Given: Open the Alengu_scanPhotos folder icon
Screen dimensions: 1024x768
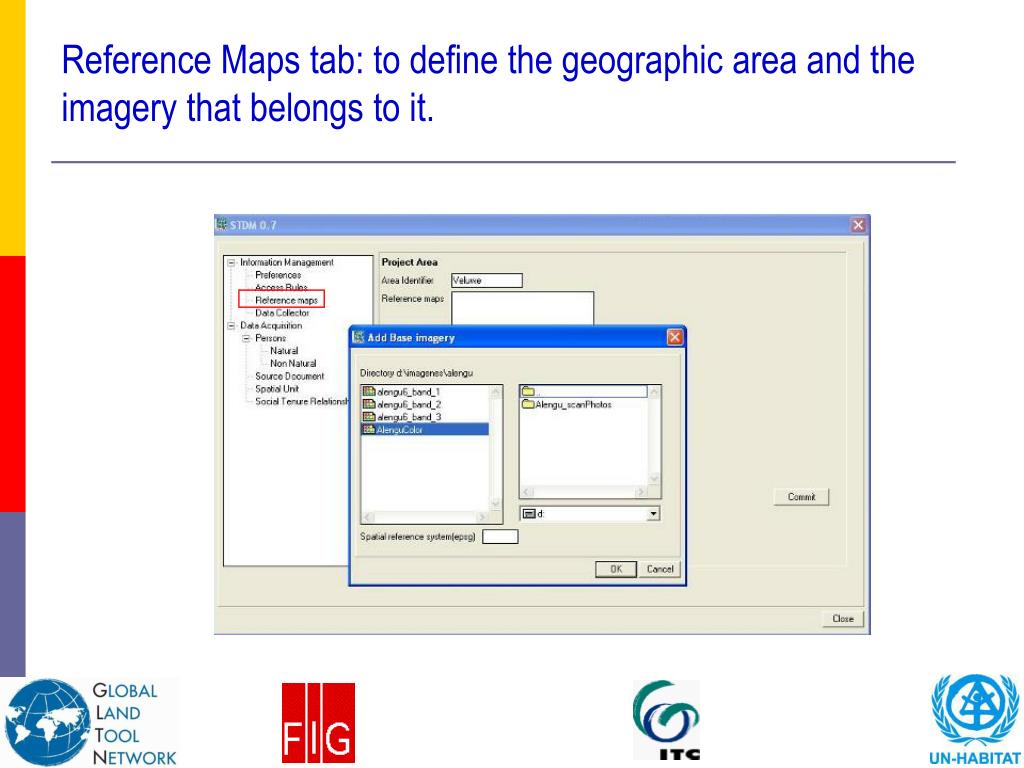Looking at the screenshot, I should [528, 404].
